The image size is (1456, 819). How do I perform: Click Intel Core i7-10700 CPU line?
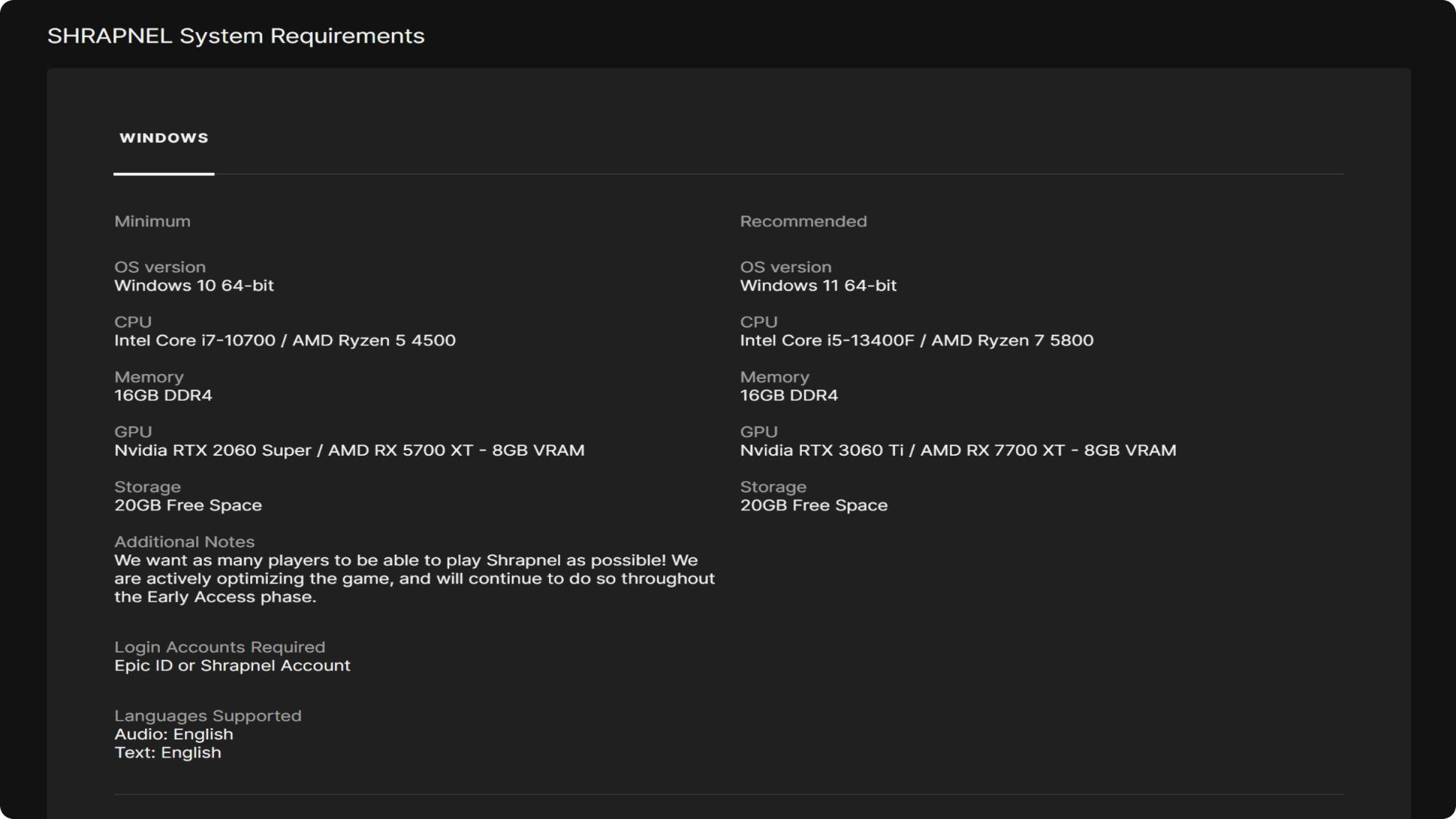point(284,341)
